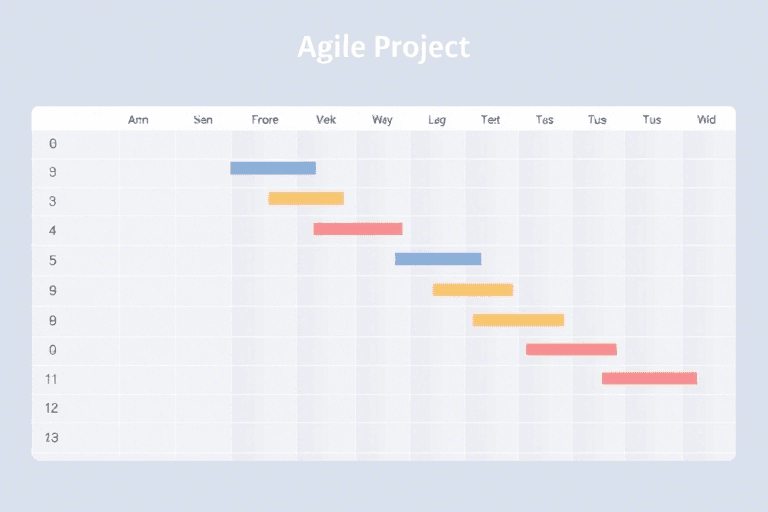Select the blue task bar in row 5
The width and height of the screenshot is (768, 512).
(x=438, y=259)
